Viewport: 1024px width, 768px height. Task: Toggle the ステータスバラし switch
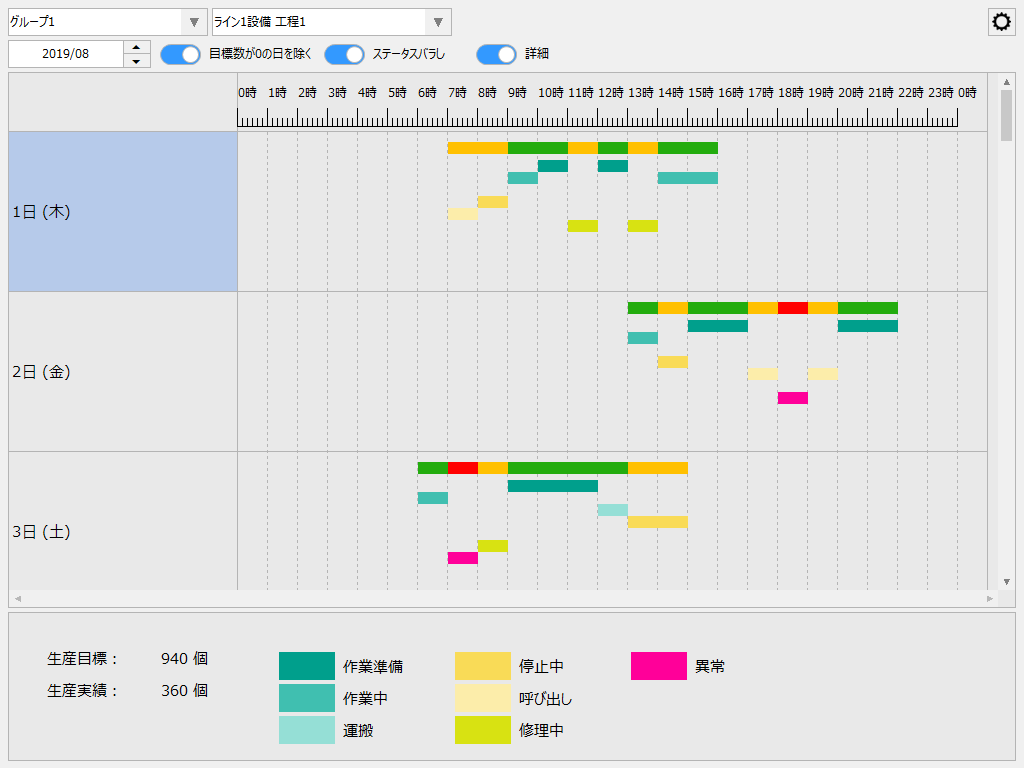point(344,55)
